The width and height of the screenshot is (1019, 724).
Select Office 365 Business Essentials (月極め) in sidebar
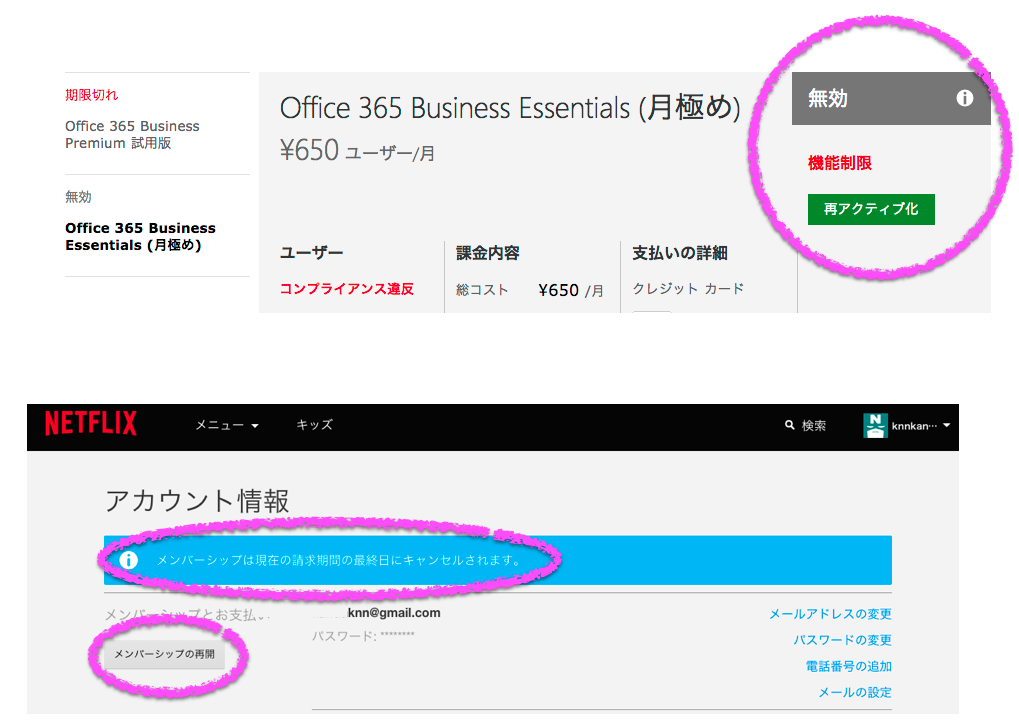click(x=140, y=237)
